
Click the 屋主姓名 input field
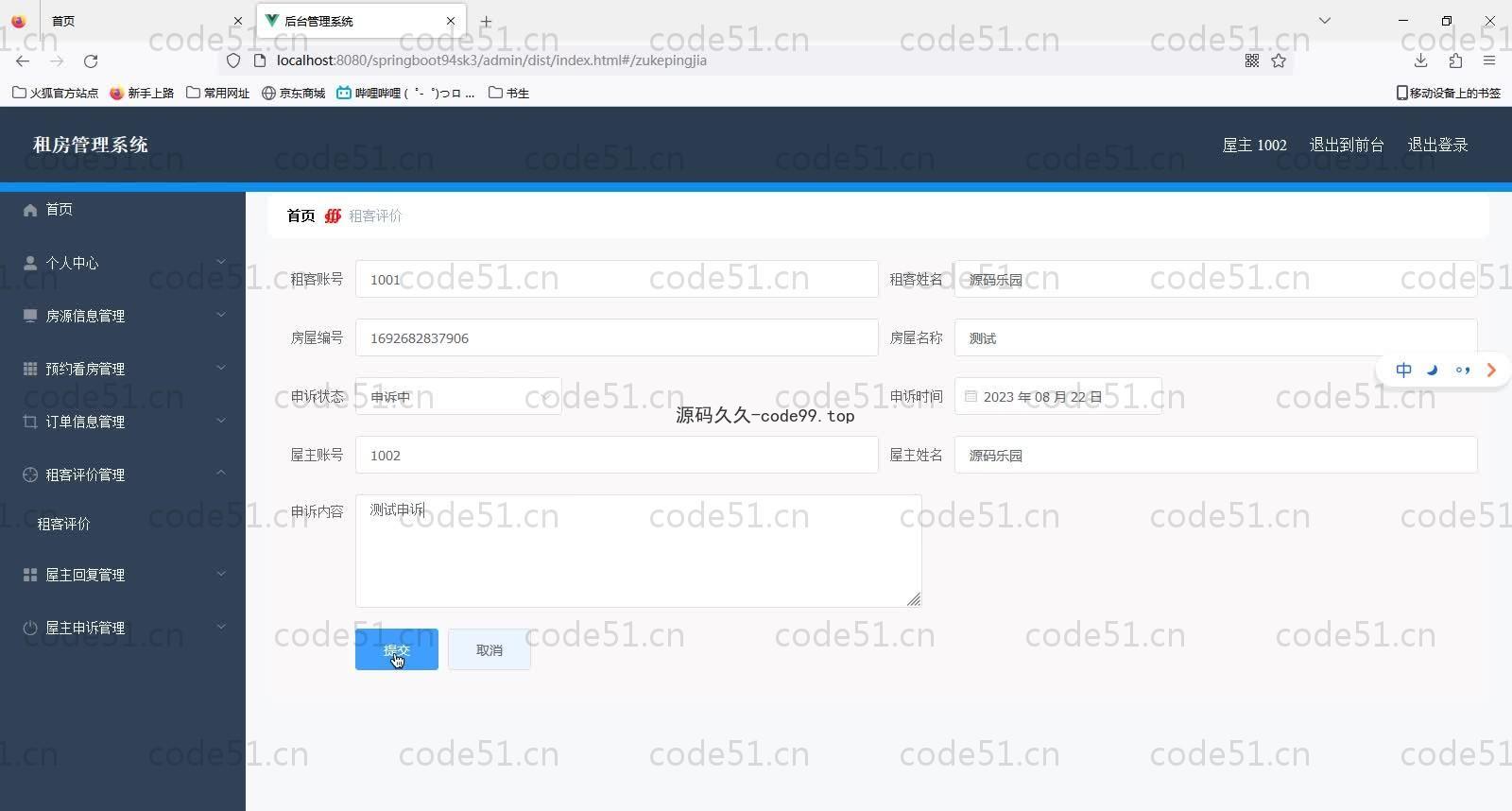point(1215,455)
